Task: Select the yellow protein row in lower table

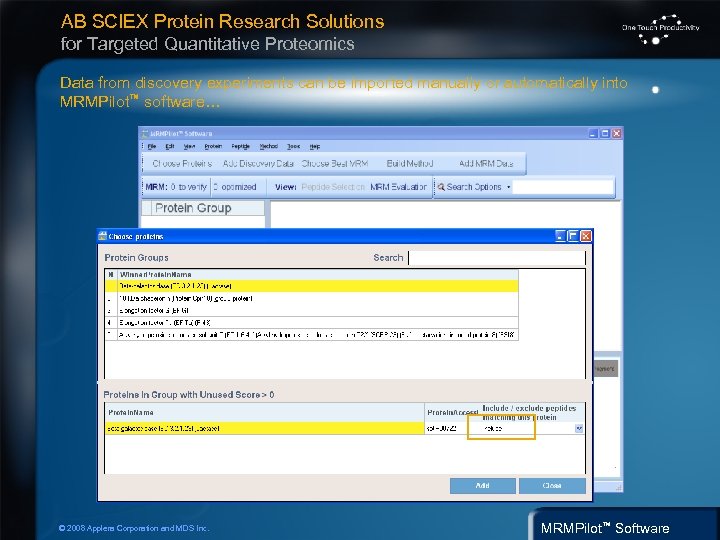Action: point(264,428)
